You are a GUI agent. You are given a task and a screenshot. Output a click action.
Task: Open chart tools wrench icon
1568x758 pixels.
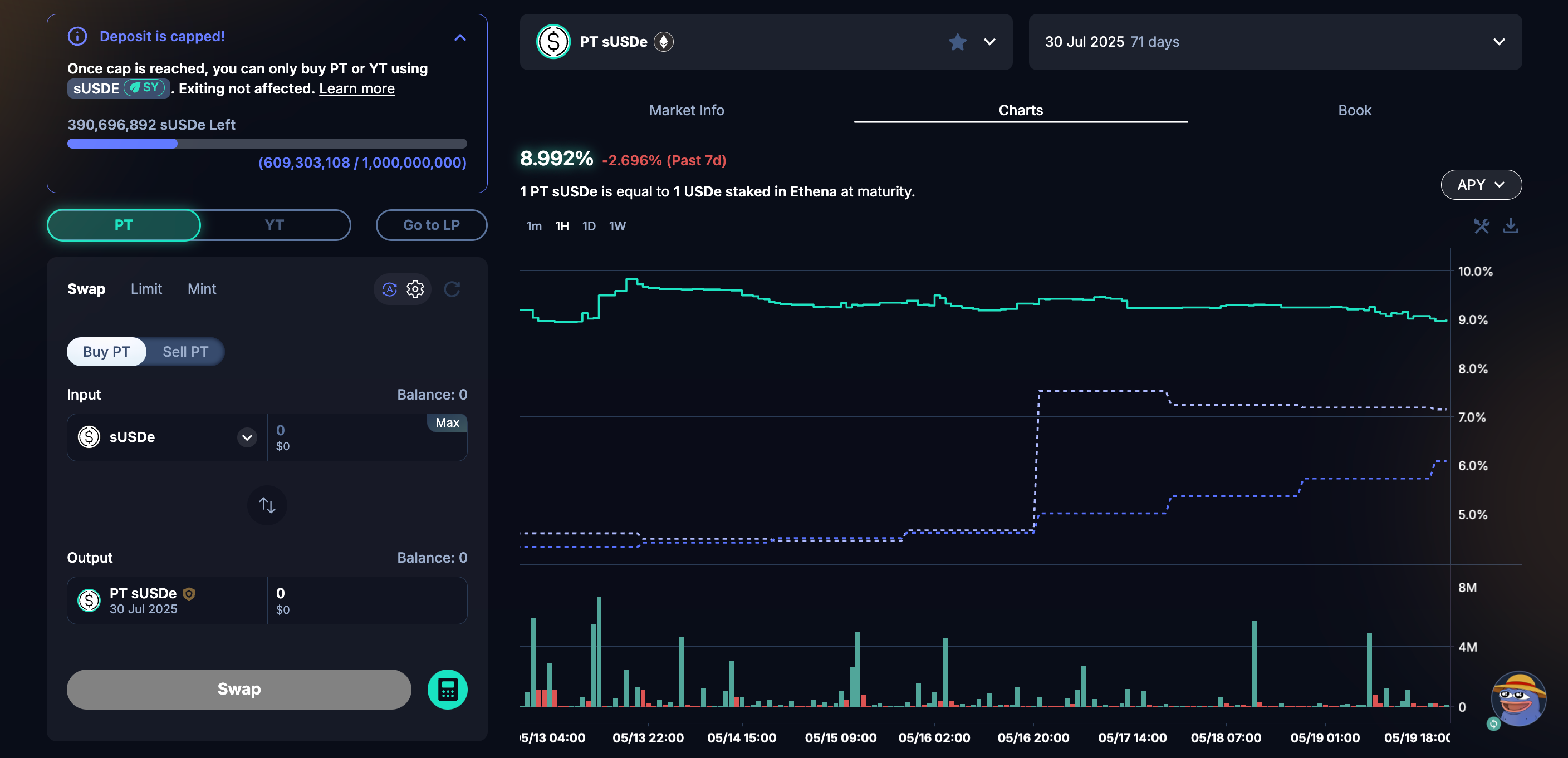click(1481, 227)
